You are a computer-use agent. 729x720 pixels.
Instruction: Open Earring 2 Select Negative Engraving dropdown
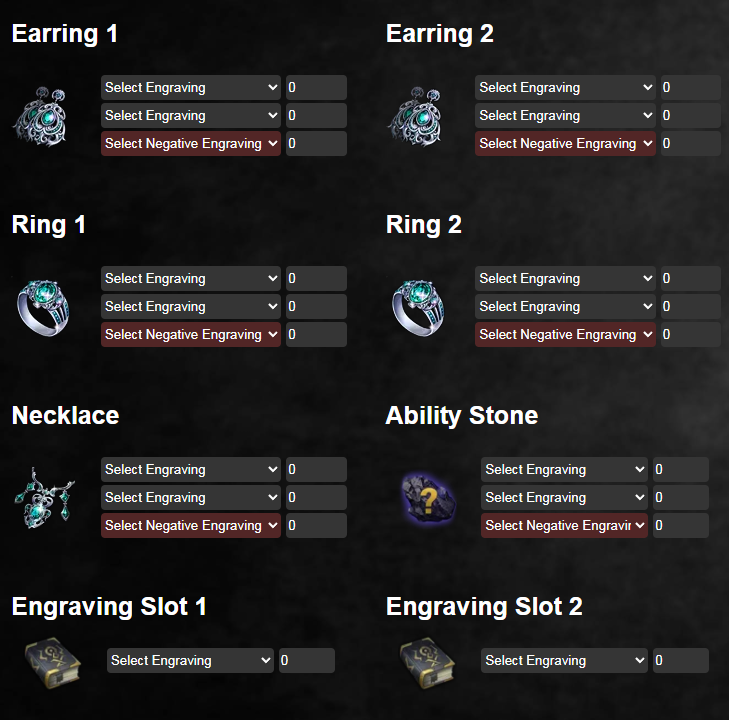[x=565, y=143]
